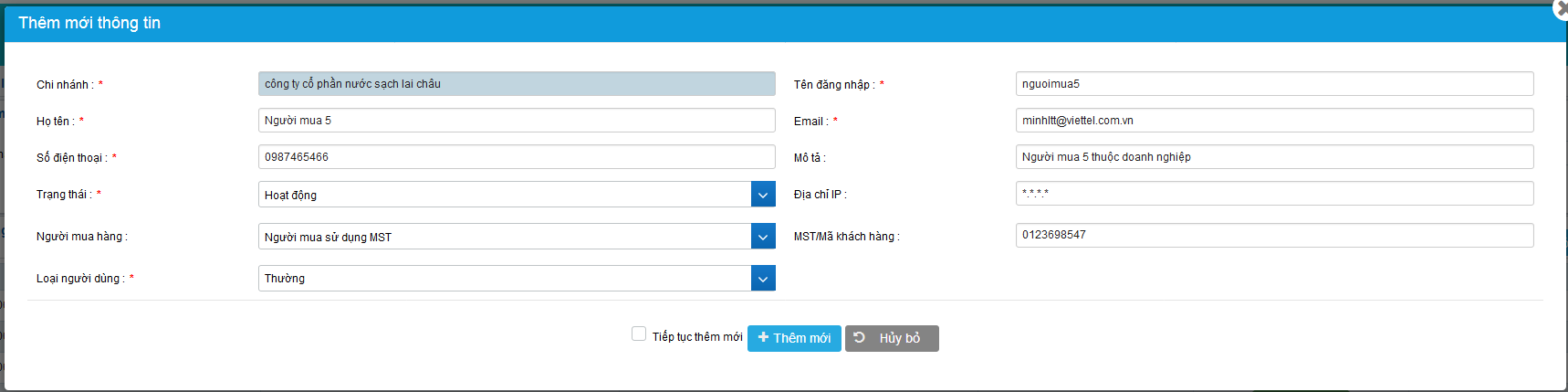
Task: Select the Hoạt động status combo box
Action: point(505,195)
